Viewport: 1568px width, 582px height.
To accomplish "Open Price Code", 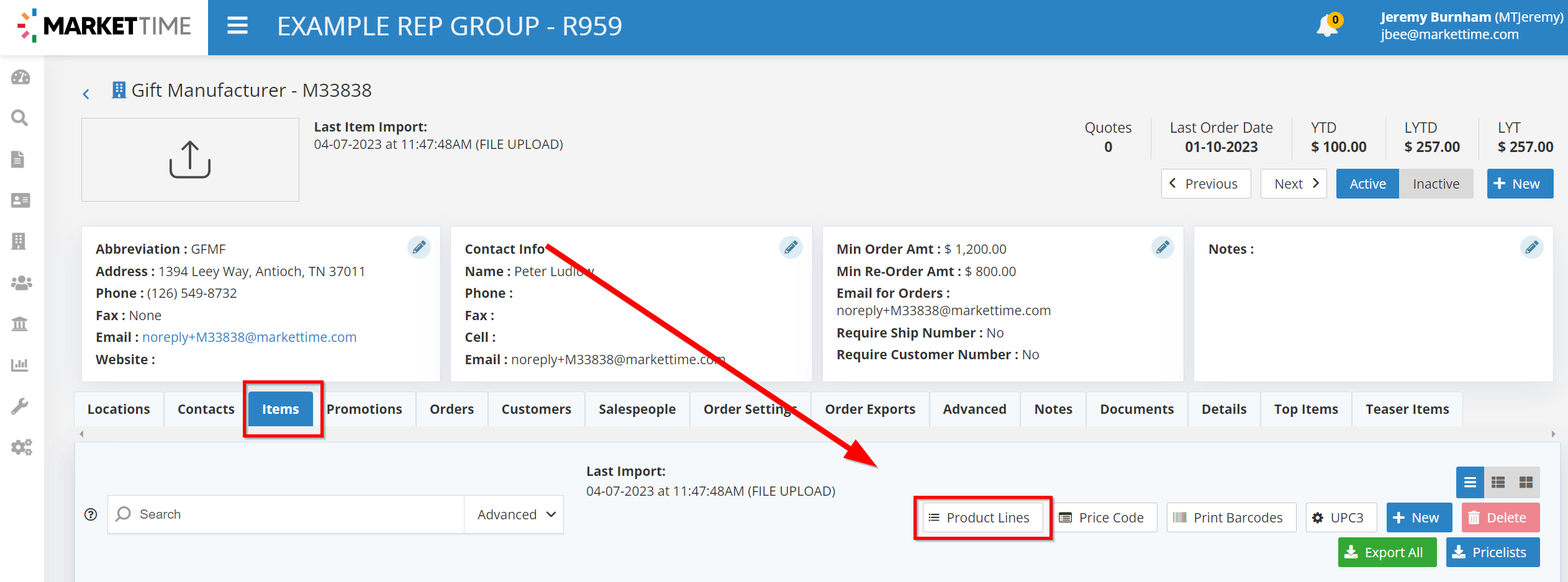I will click(x=1104, y=517).
